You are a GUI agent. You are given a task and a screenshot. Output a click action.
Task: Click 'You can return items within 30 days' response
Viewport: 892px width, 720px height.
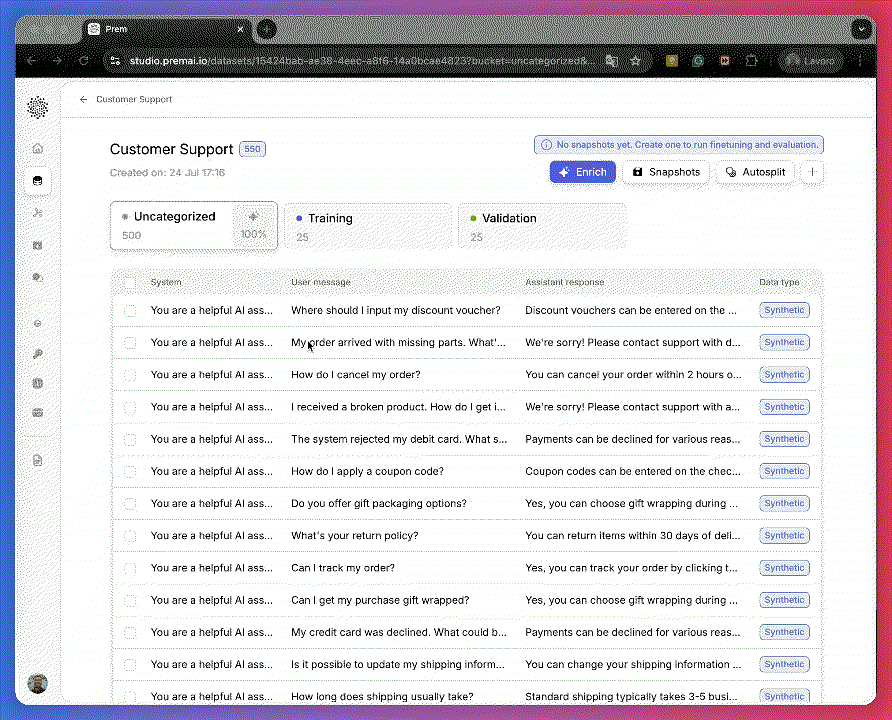point(633,536)
